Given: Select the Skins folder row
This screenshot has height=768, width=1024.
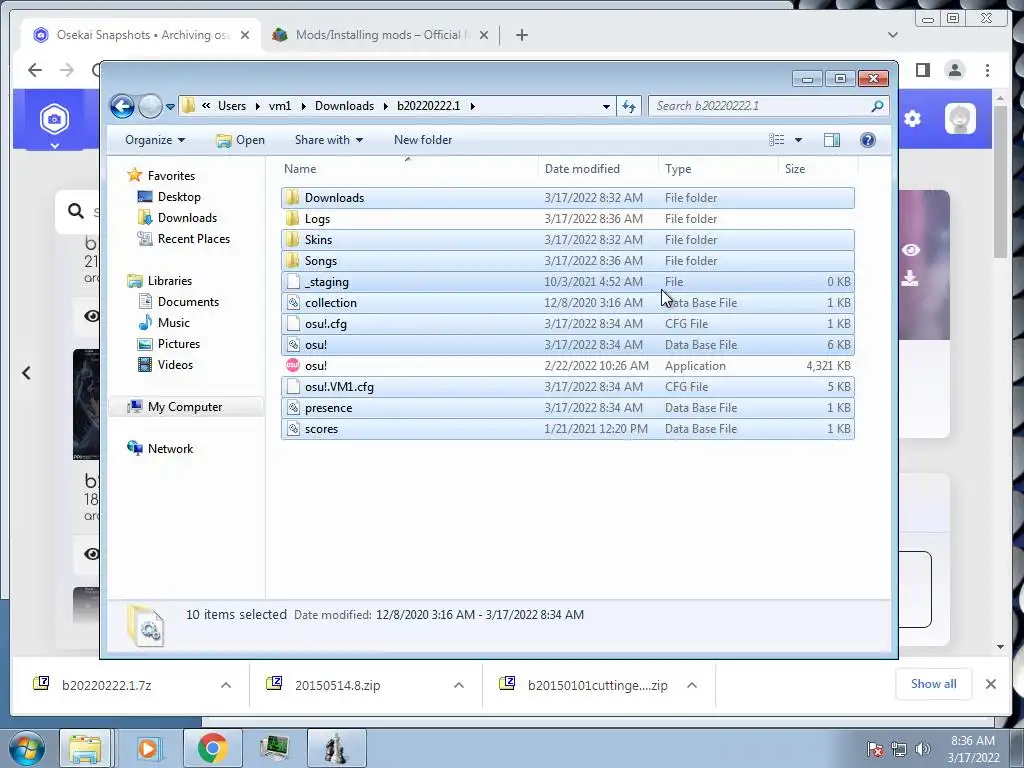Looking at the screenshot, I should point(568,240).
